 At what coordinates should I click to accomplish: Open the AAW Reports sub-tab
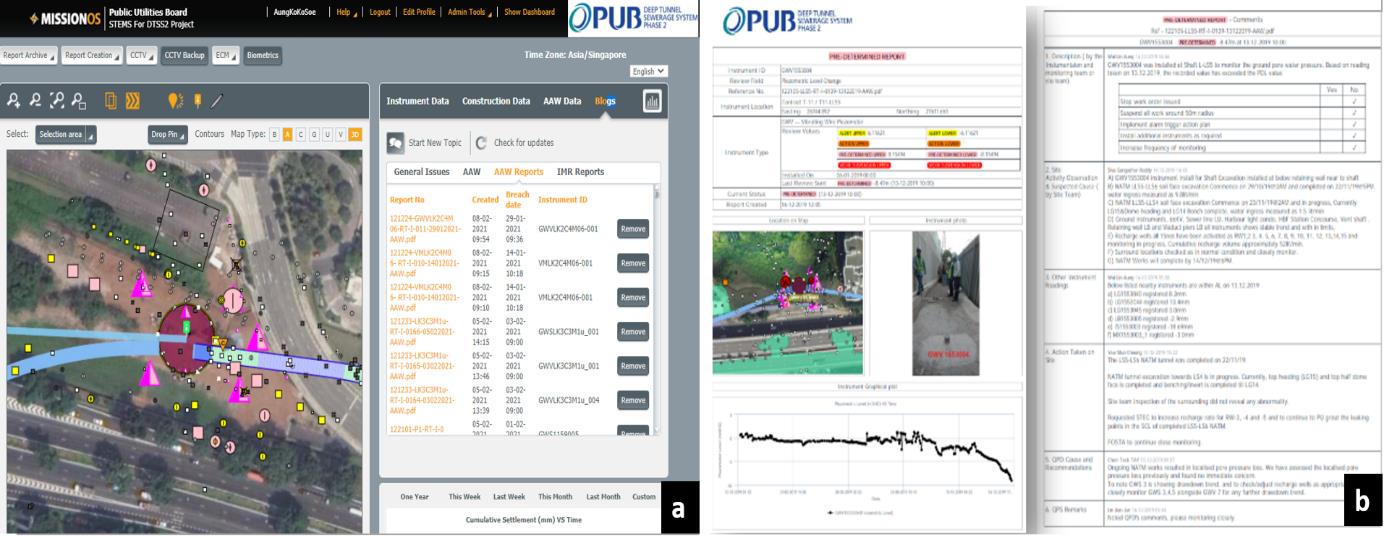pos(518,172)
